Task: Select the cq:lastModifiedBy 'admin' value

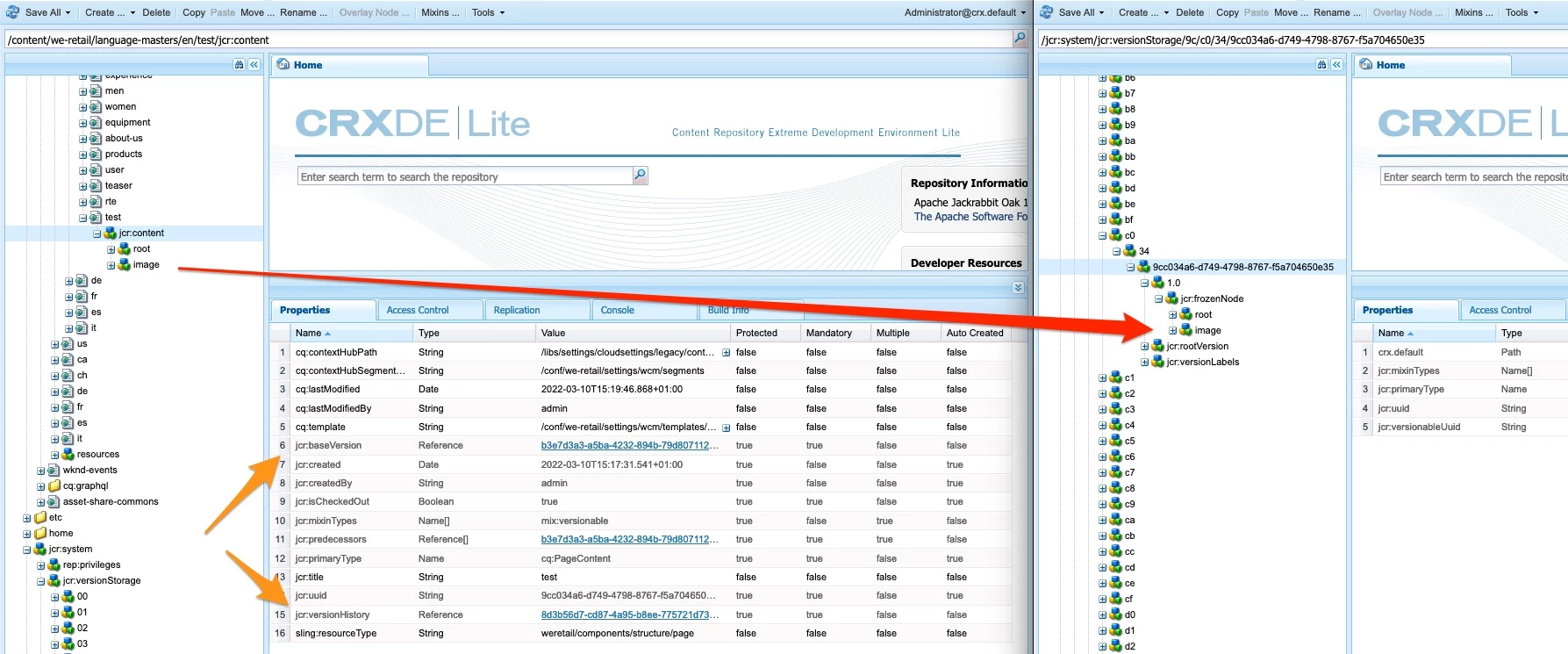Action: pos(555,408)
